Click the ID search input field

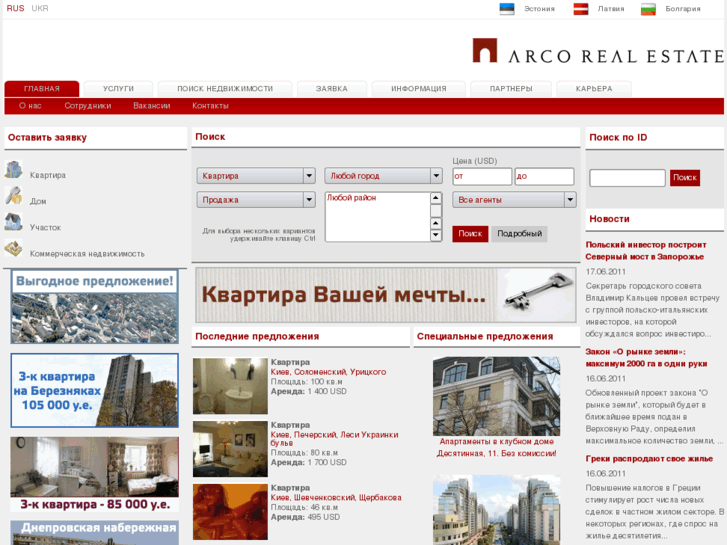(x=627, y=178)
